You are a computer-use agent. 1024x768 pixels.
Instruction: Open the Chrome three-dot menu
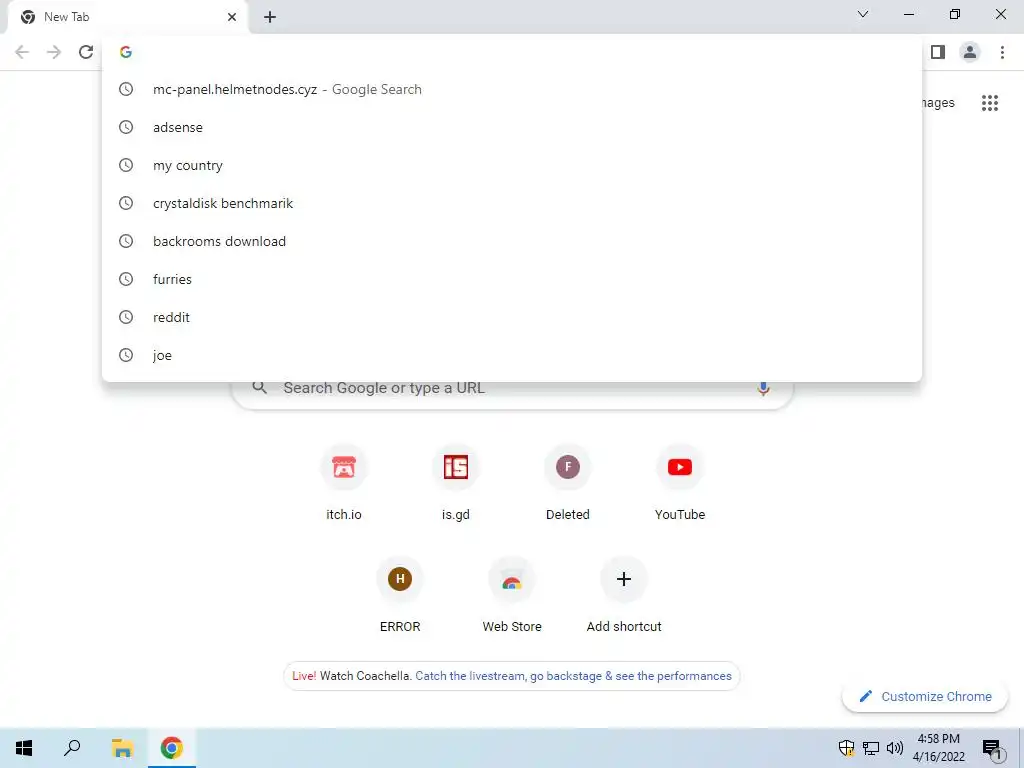pos(1002,52)
